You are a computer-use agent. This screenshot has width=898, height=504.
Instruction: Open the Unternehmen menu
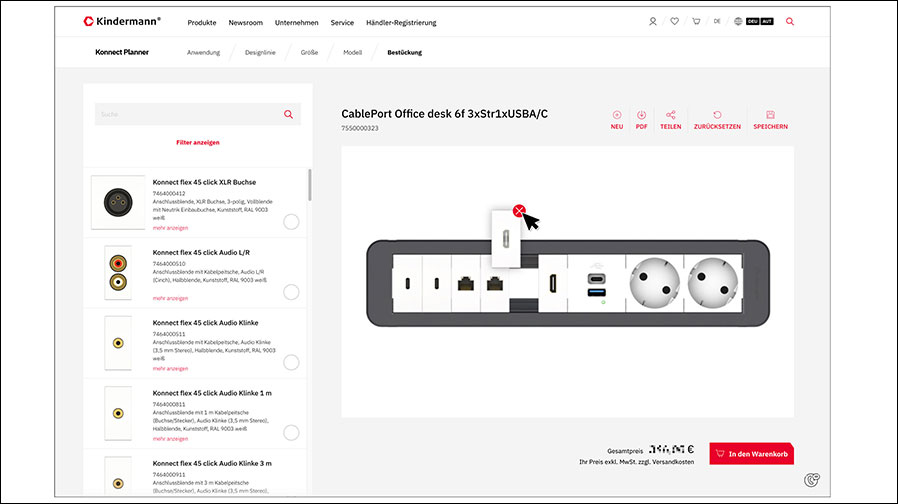point(296,23)
